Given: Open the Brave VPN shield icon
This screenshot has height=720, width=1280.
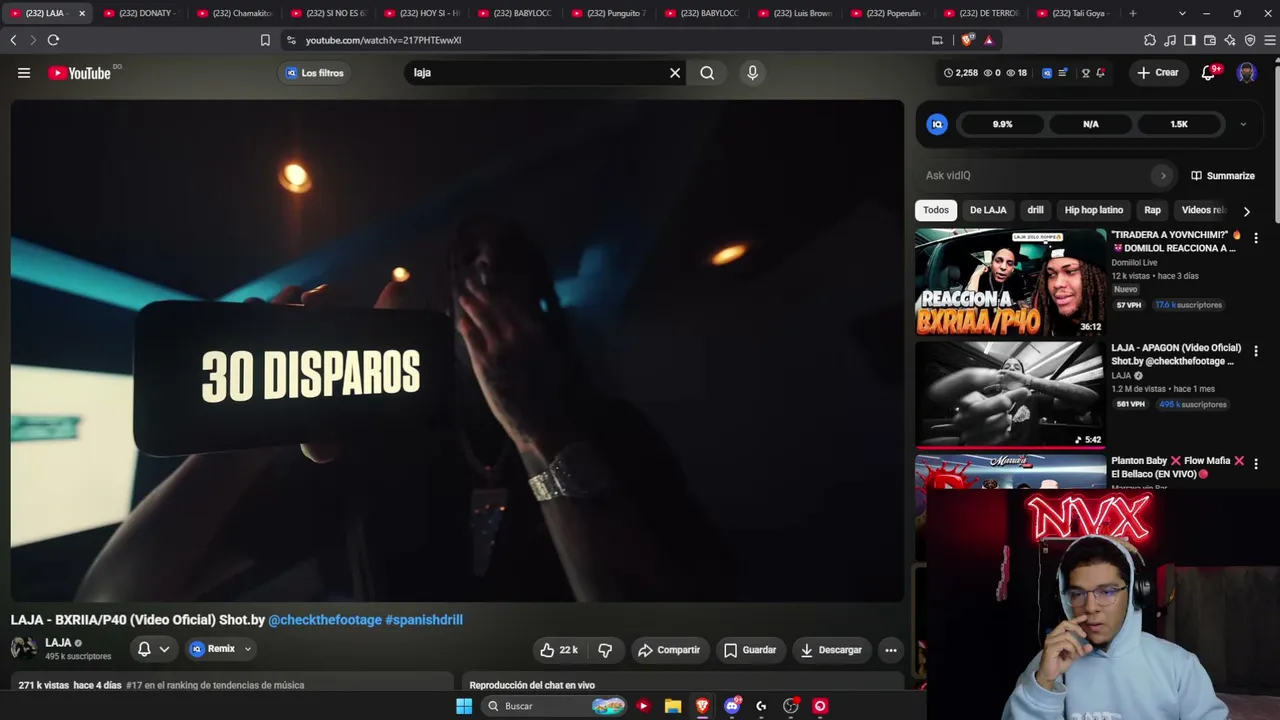Looking at the screenshot, I should pos(1250,40).
